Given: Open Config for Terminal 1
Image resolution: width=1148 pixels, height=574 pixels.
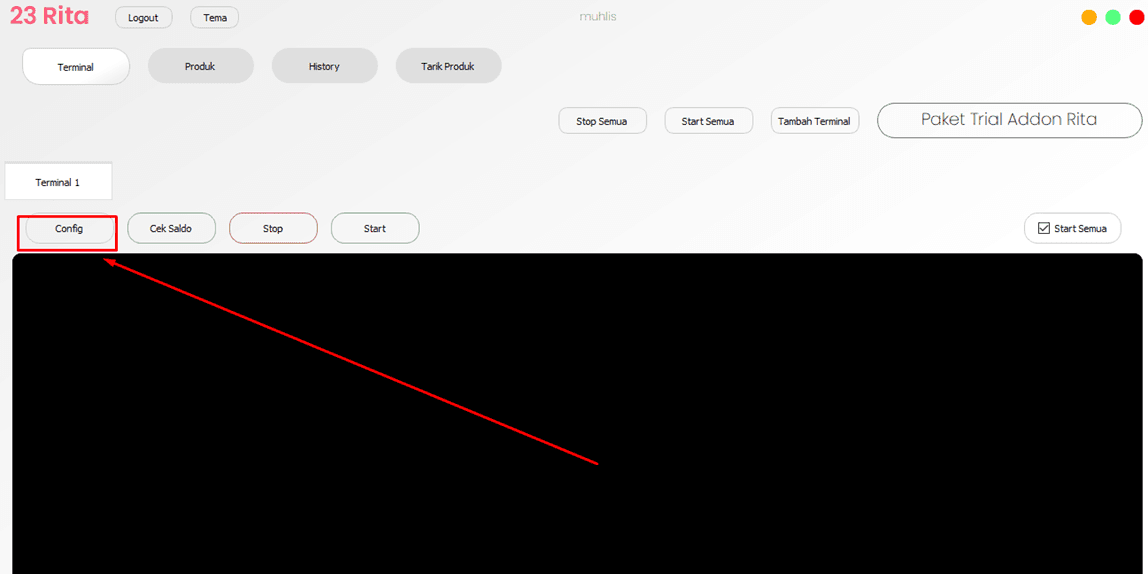Looking at the screenshot, I should pos(69,229).
